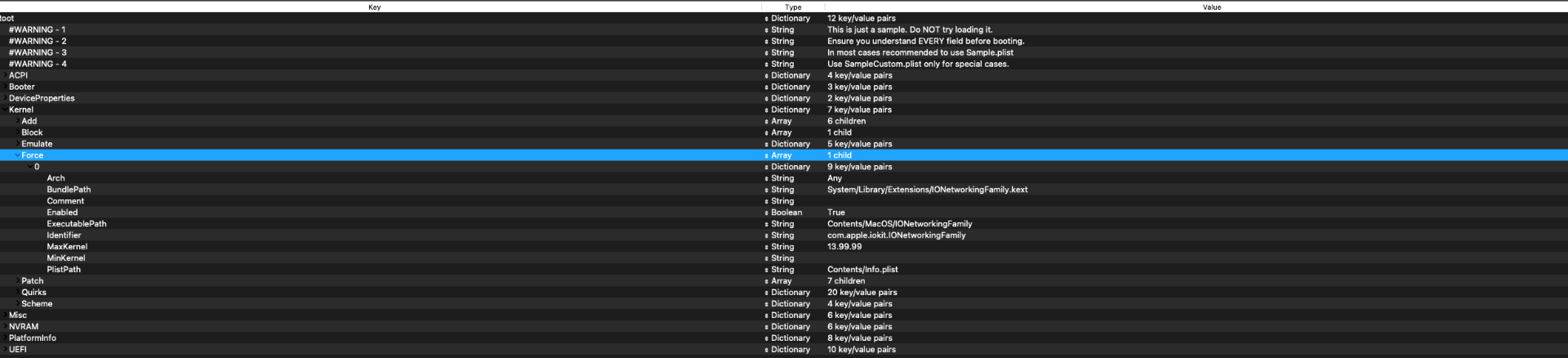Image resolution: width=1568 pixels, height=358 pixels.
Task: Select the ExecutablePath key
Action: click(77, 224)
